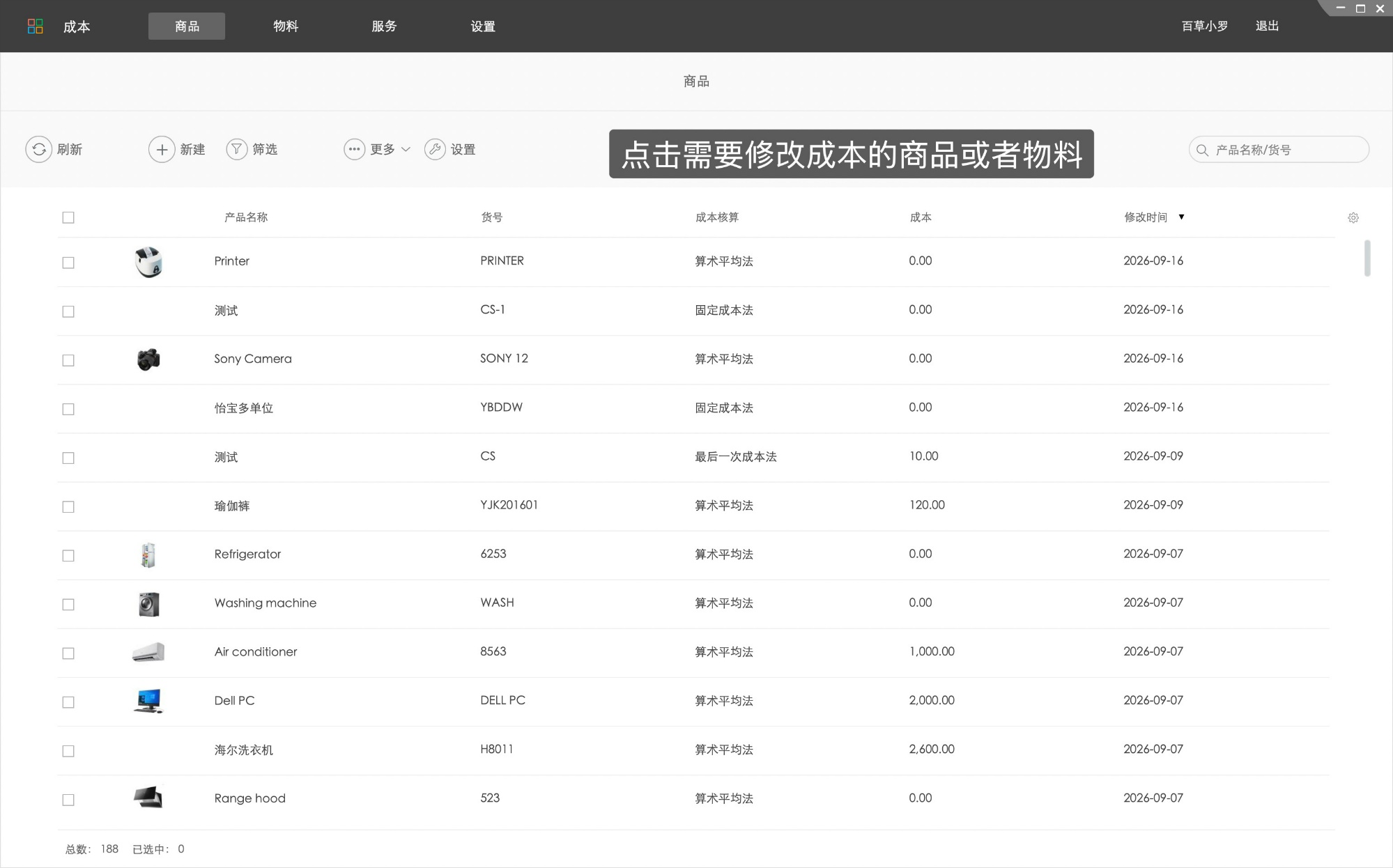
Task: Switch to the 商品 tab
Action: pyautogui.click(x=187, y=26)
